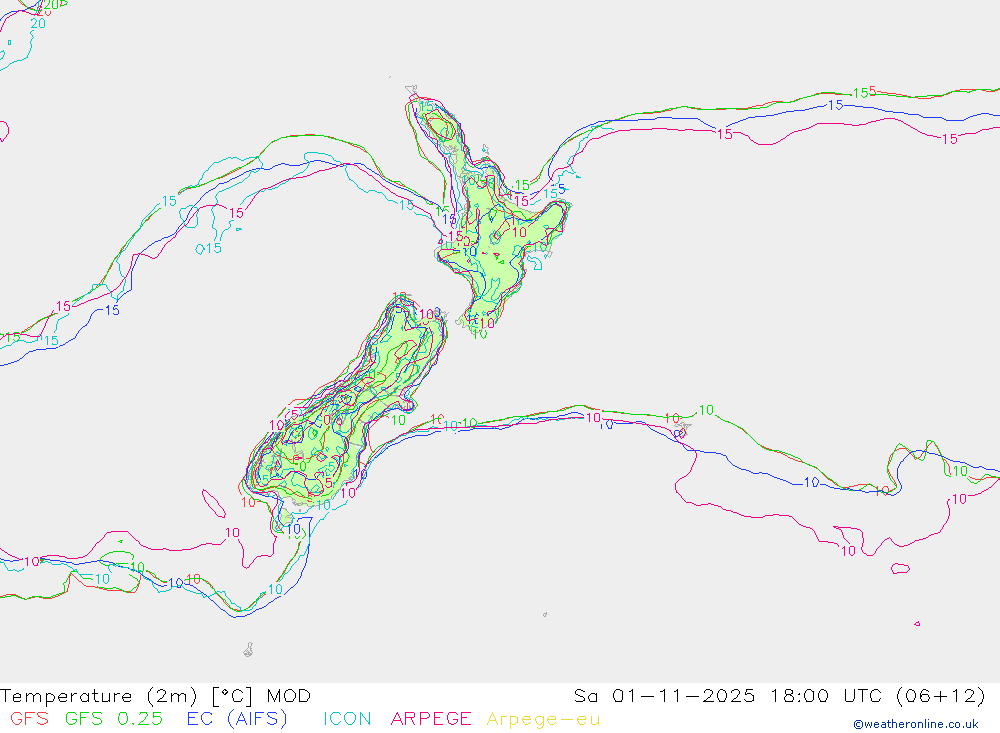Click the Temperature (2m) [°C] MOD title
This screenshot has width=1000, height=733.
(x=156, y=695)
